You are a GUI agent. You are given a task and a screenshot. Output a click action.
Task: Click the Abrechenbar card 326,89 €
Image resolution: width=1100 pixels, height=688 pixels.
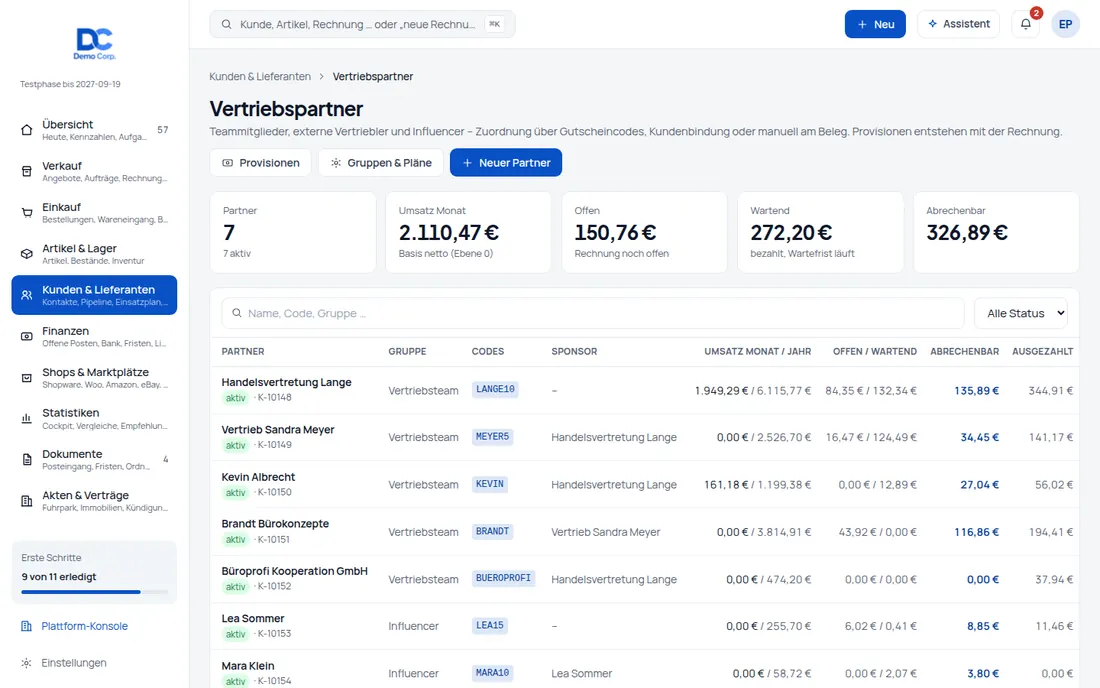click(x=996, y=232)
